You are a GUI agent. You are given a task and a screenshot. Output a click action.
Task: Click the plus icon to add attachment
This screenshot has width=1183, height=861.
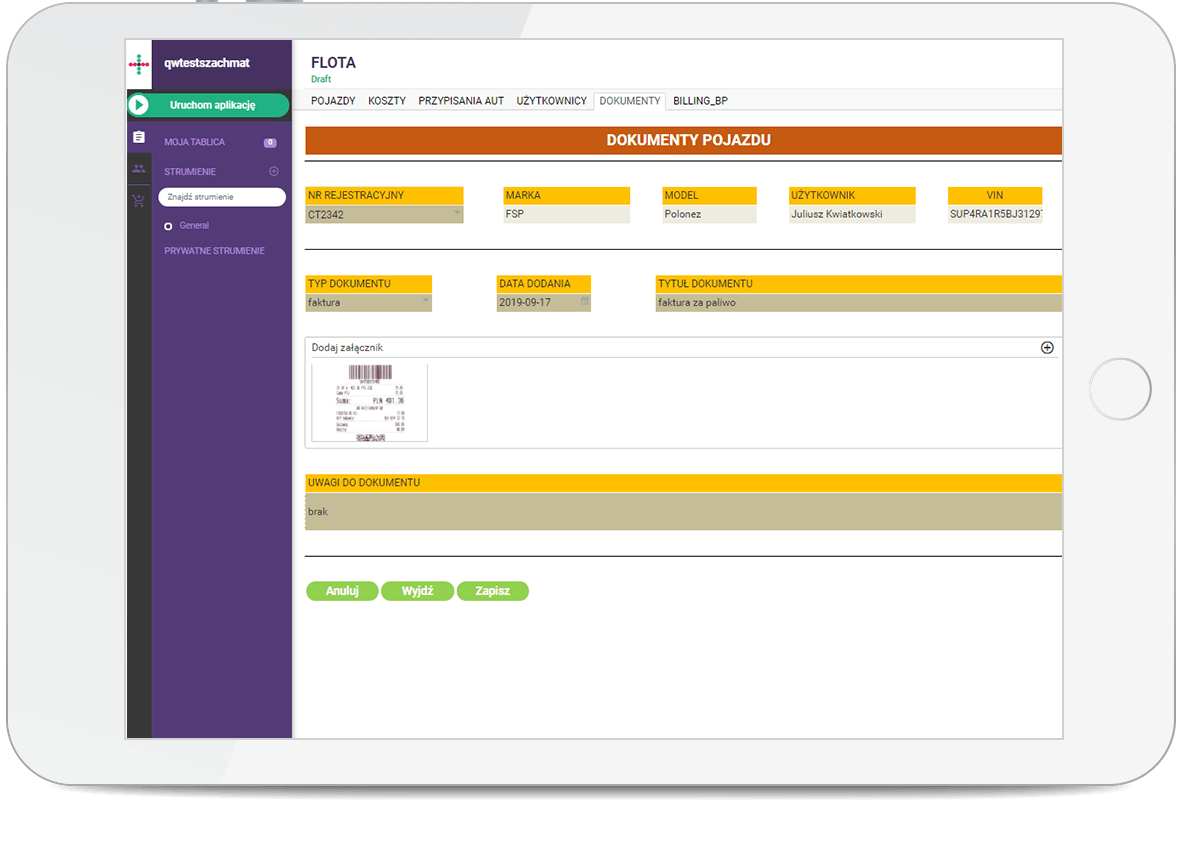1047,348
